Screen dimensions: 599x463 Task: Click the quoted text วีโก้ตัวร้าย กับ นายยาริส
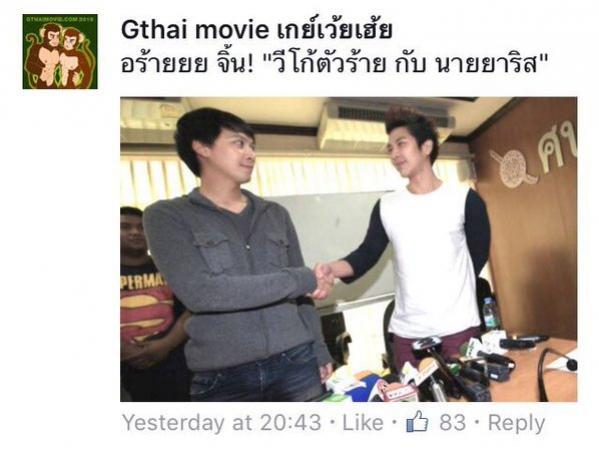point(406,64)
